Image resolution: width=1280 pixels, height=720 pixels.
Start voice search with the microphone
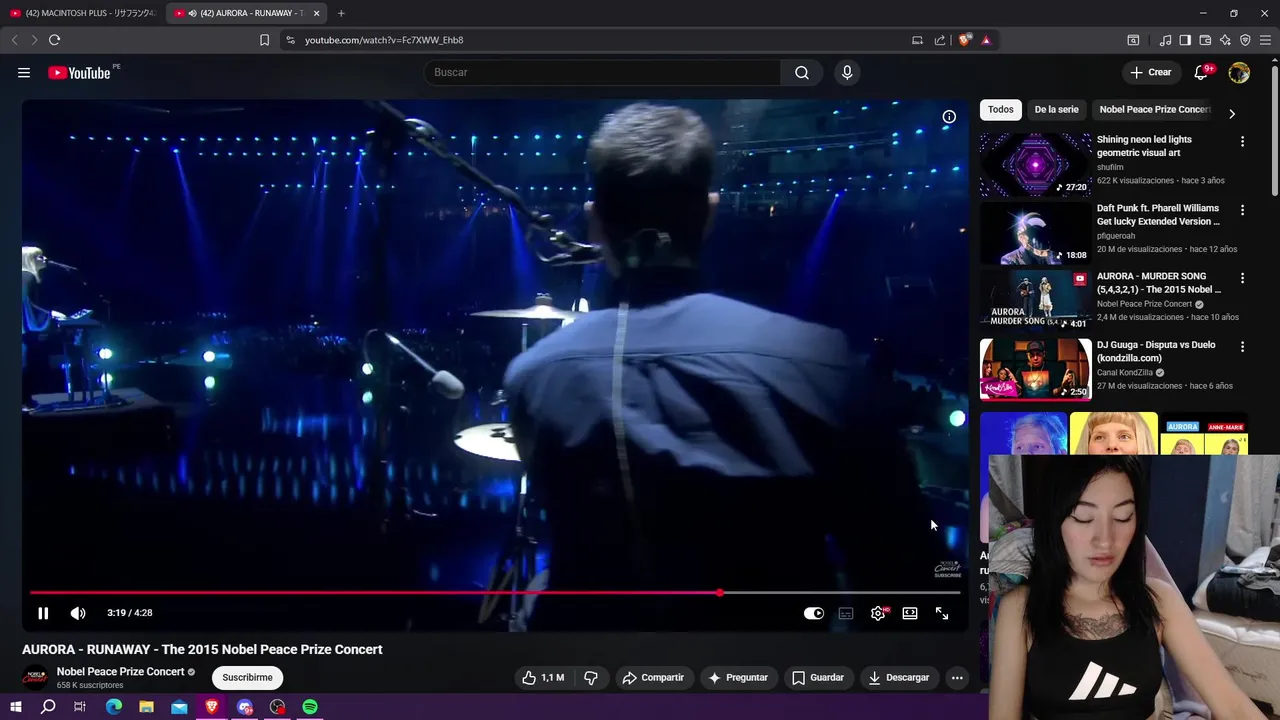[847, 72]
